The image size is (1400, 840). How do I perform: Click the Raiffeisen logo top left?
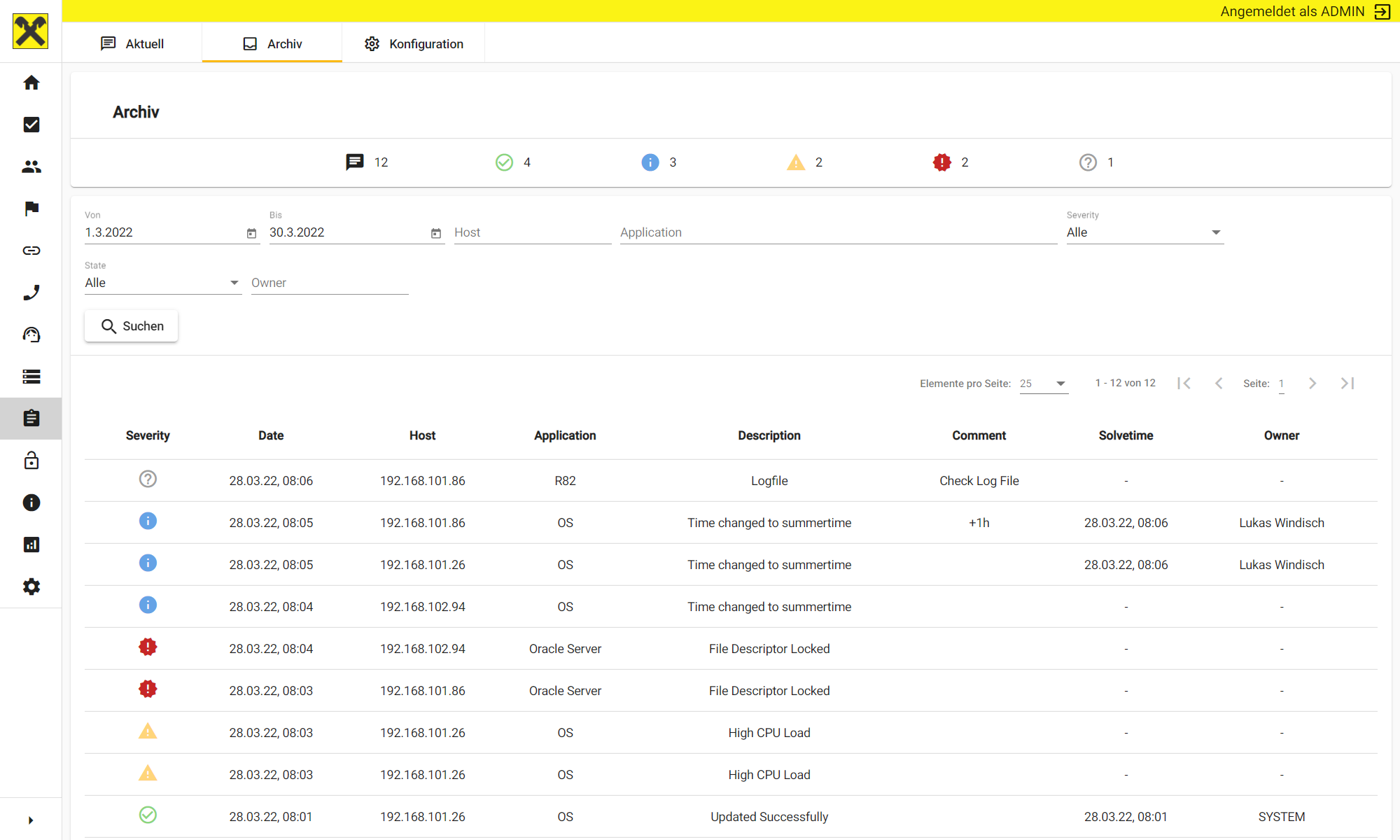[x=30, y=31]
